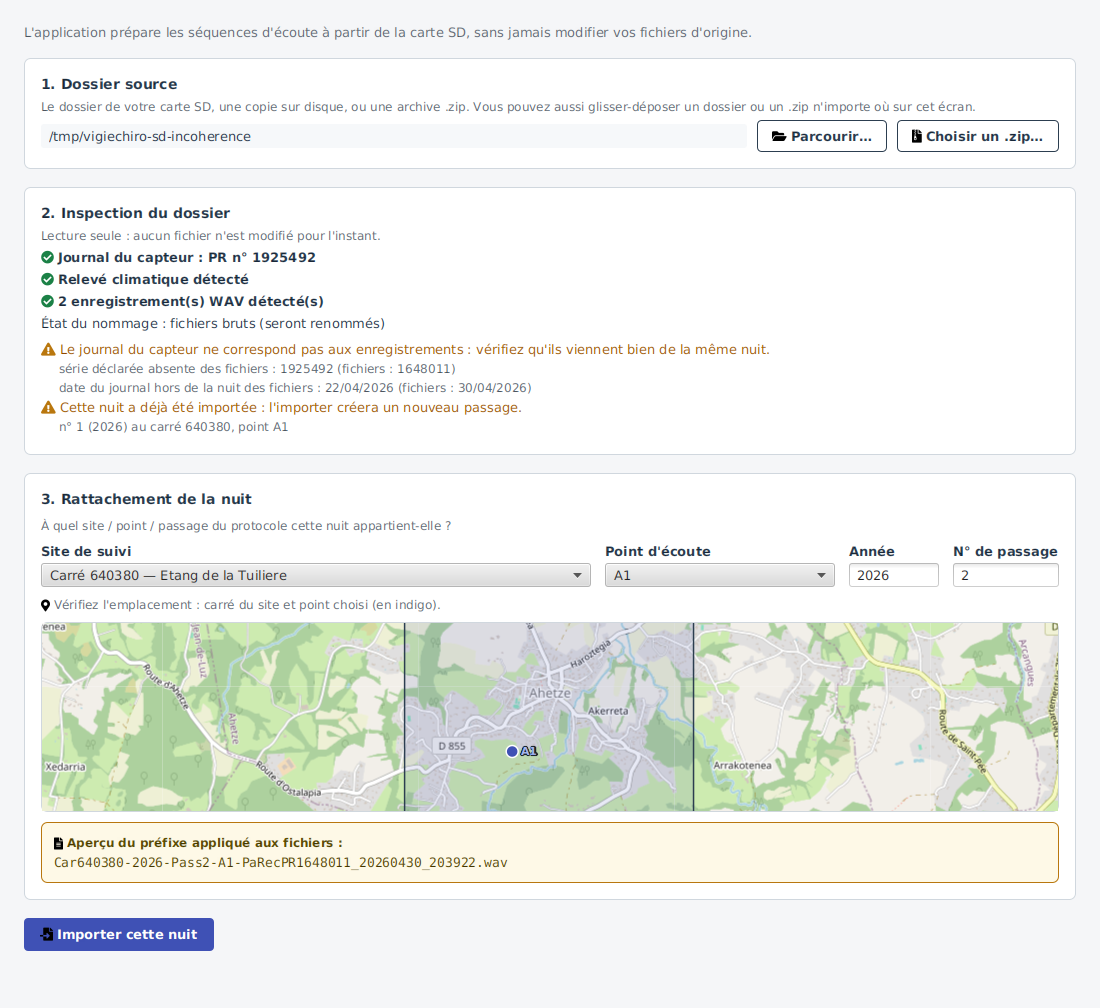Click 'n° 1 (2026) au carré 640380' line
This screenshot has height=1008, width=1100.
173,426
